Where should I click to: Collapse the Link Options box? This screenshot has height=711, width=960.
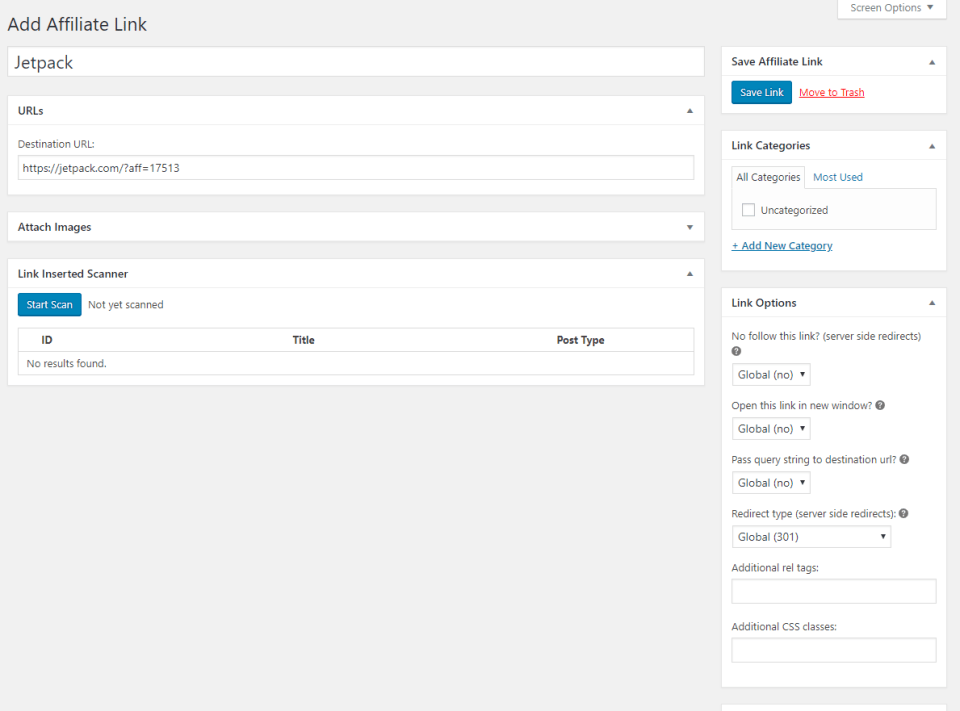coord(932,303)
